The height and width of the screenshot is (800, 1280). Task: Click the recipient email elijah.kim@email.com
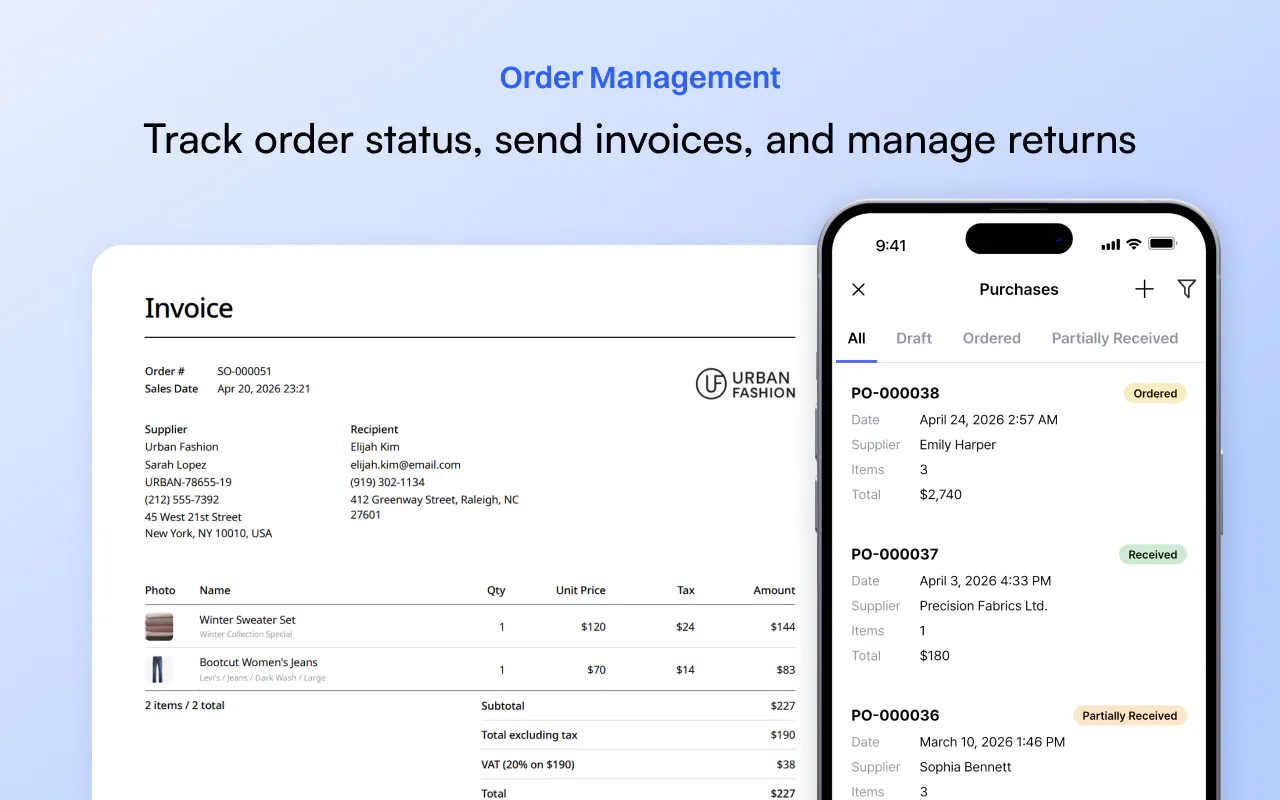coord(405,465)
